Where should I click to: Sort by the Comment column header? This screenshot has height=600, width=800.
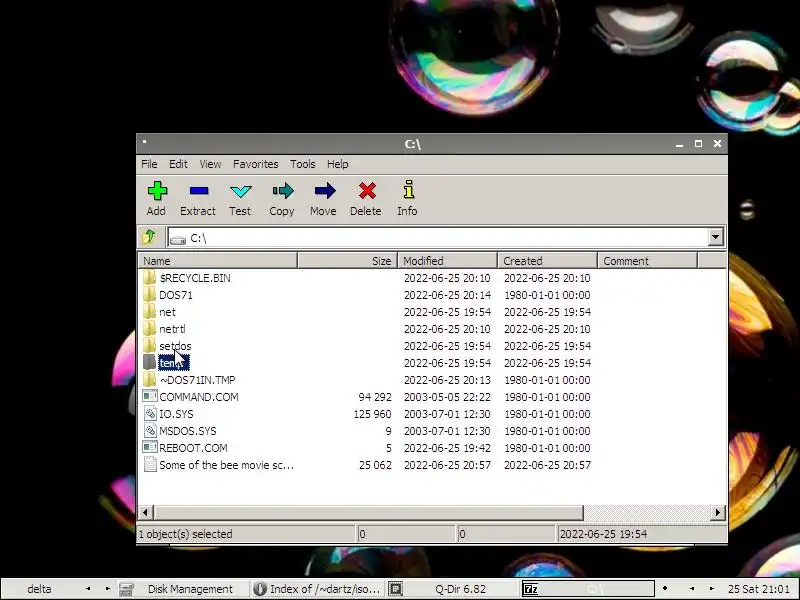647,261
